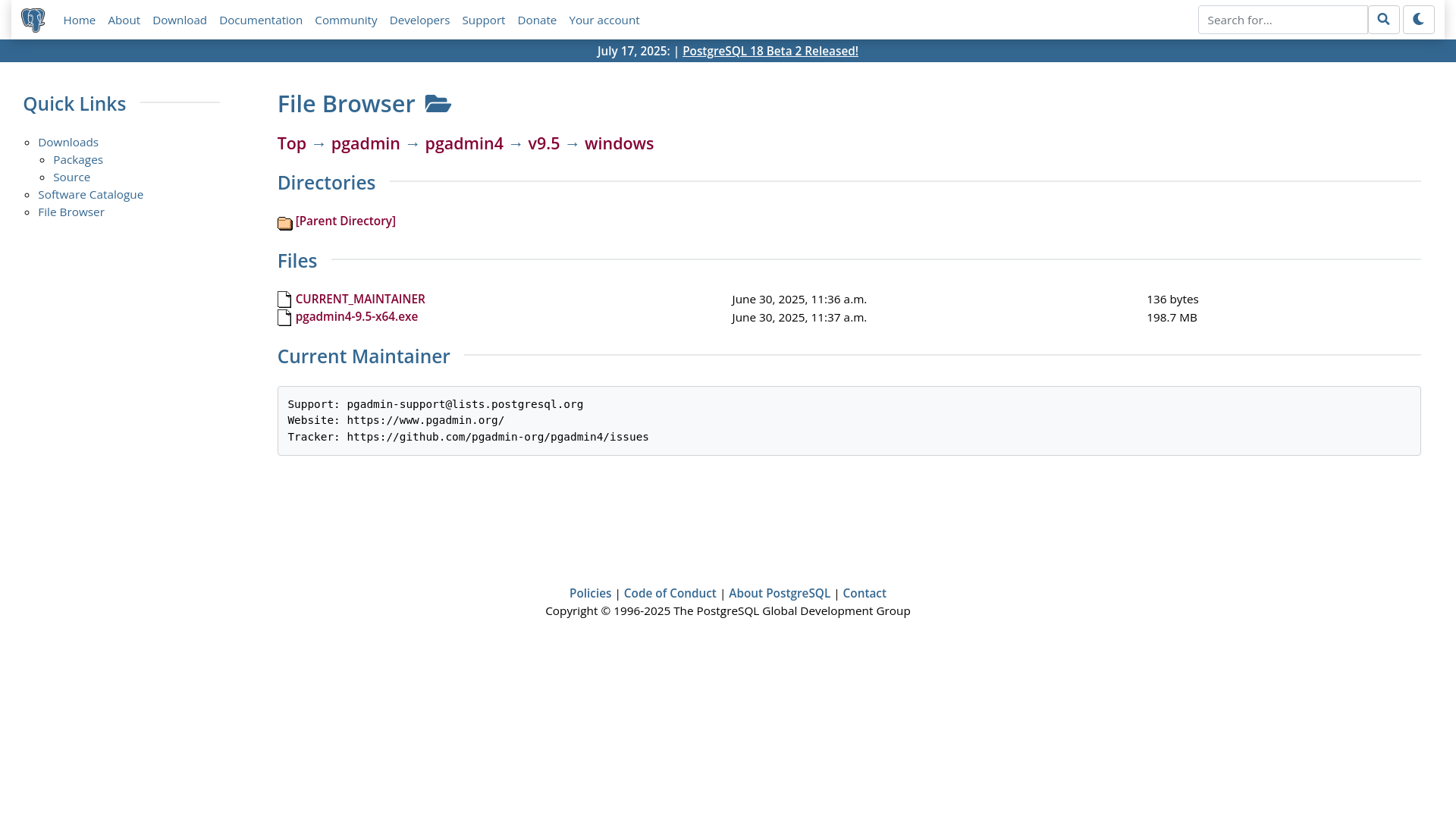This screenshot has width=1456, height=819.
Task: Open the Contact footer link
Action: coord(864,594)
